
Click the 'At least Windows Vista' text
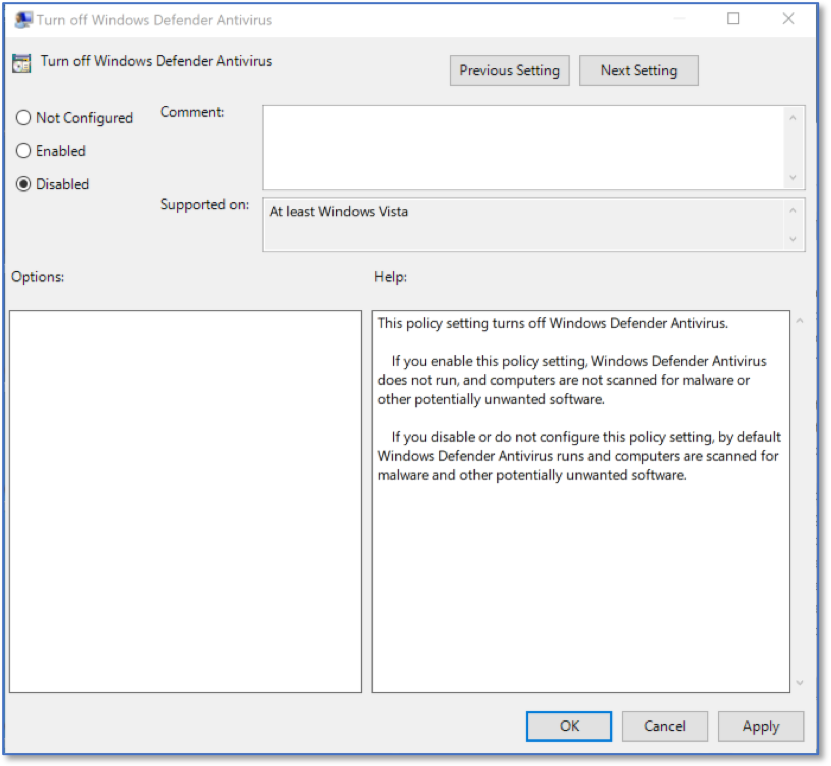pyautogui.click(x=339, y=212)
